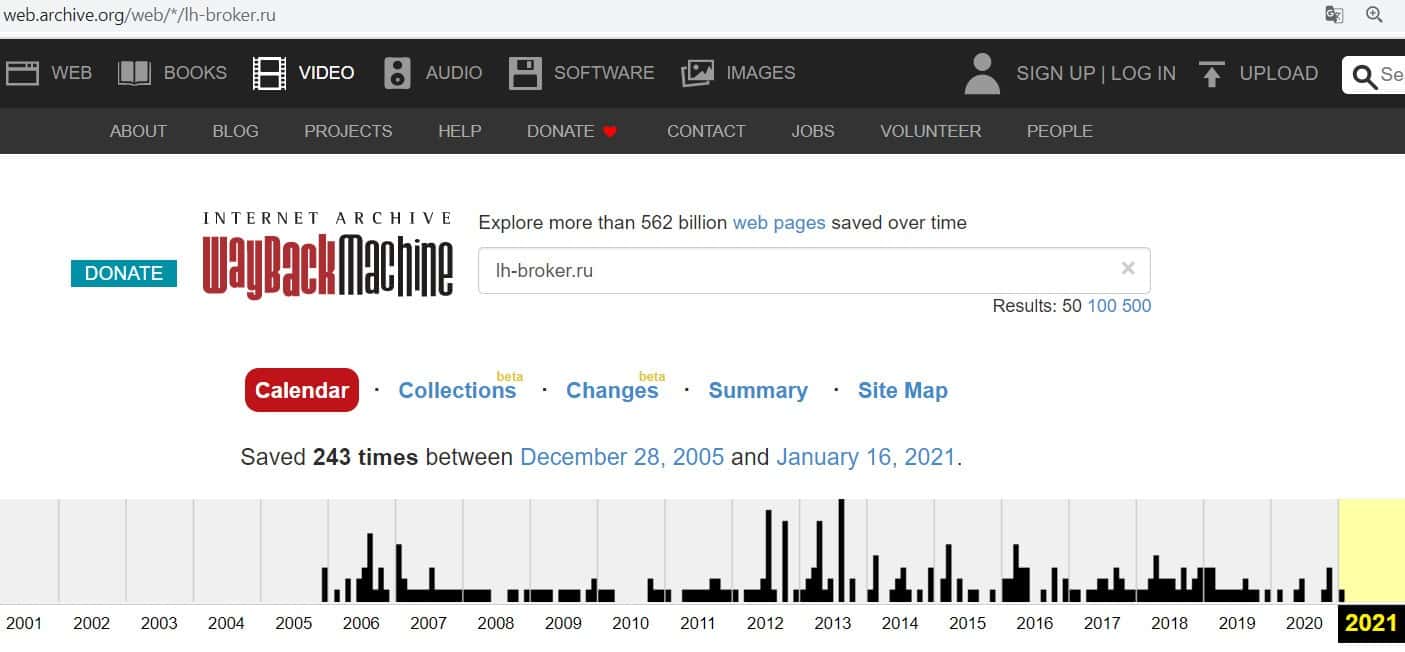This screenshot has height=652, width=1405.
Task: Click the AUDIO text label
Action: (454, 73)
